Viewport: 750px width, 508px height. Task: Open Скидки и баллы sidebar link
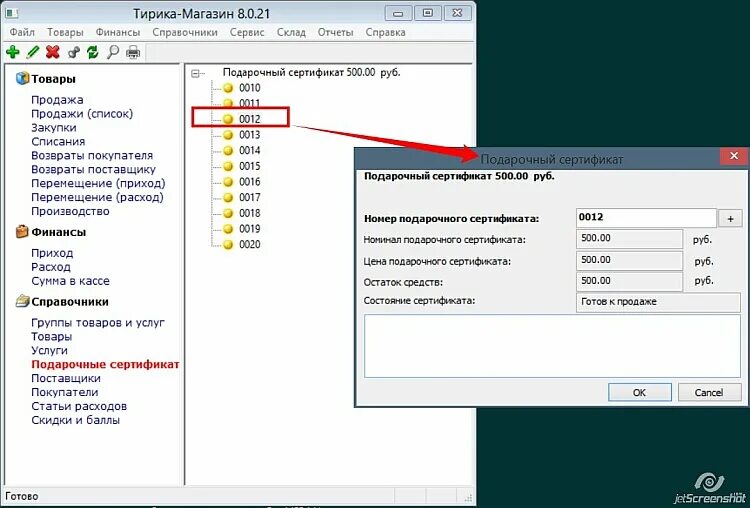(76, 420)
